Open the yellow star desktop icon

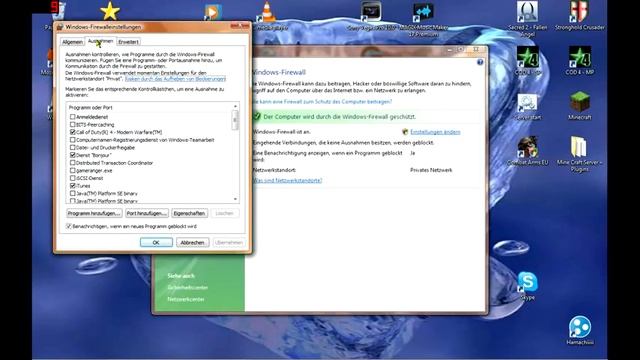click(x=110, y=11)
